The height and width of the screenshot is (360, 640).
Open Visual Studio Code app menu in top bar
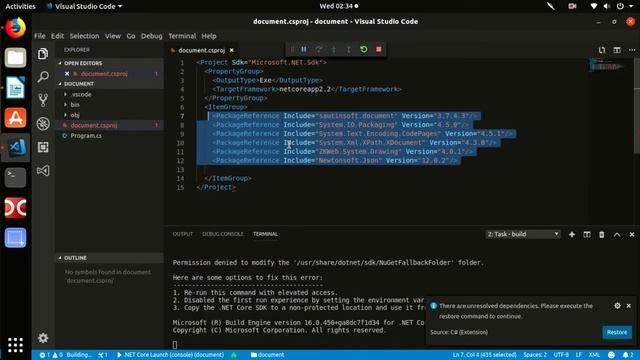tap(84, 6)
